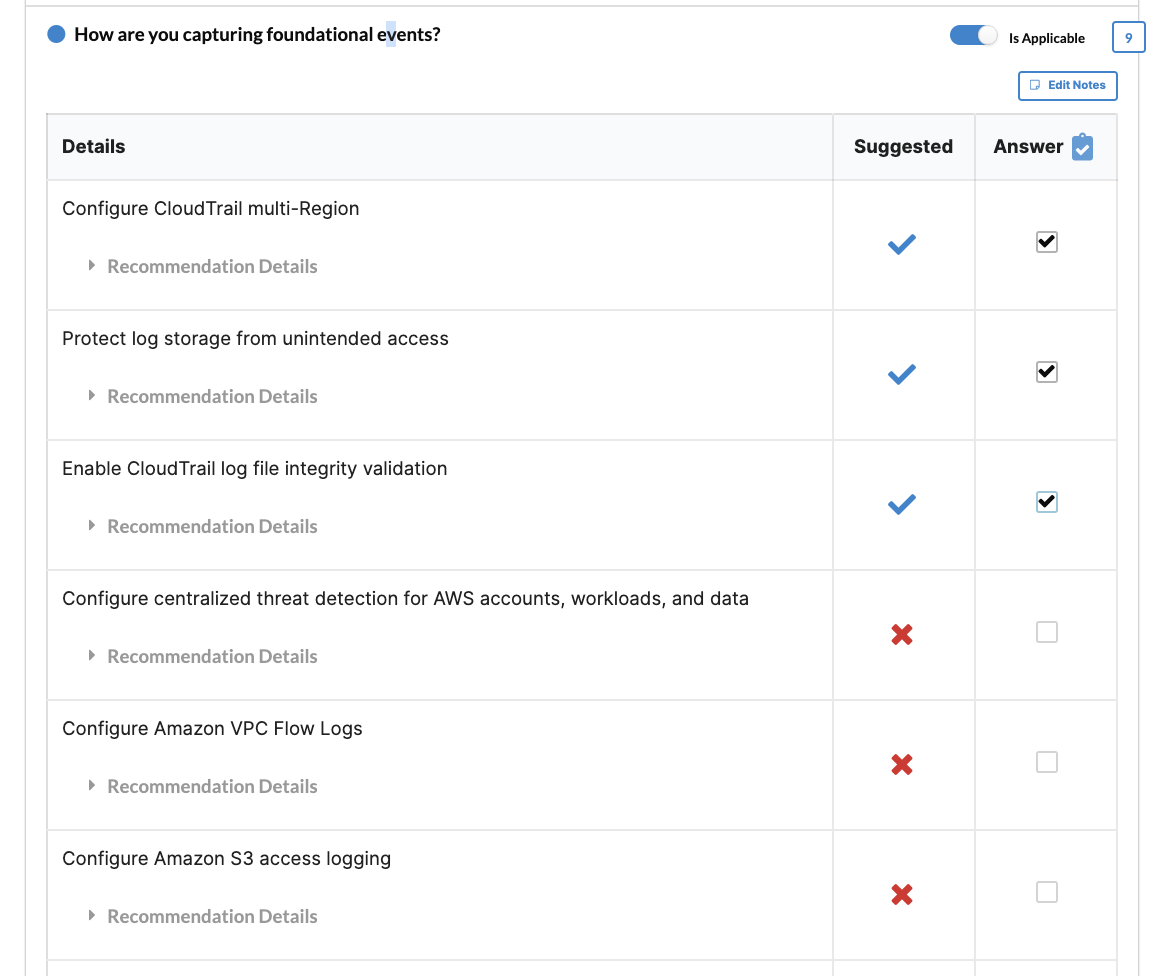Select the text Enable CloudTrail log file integrity validation

point(254,469)
